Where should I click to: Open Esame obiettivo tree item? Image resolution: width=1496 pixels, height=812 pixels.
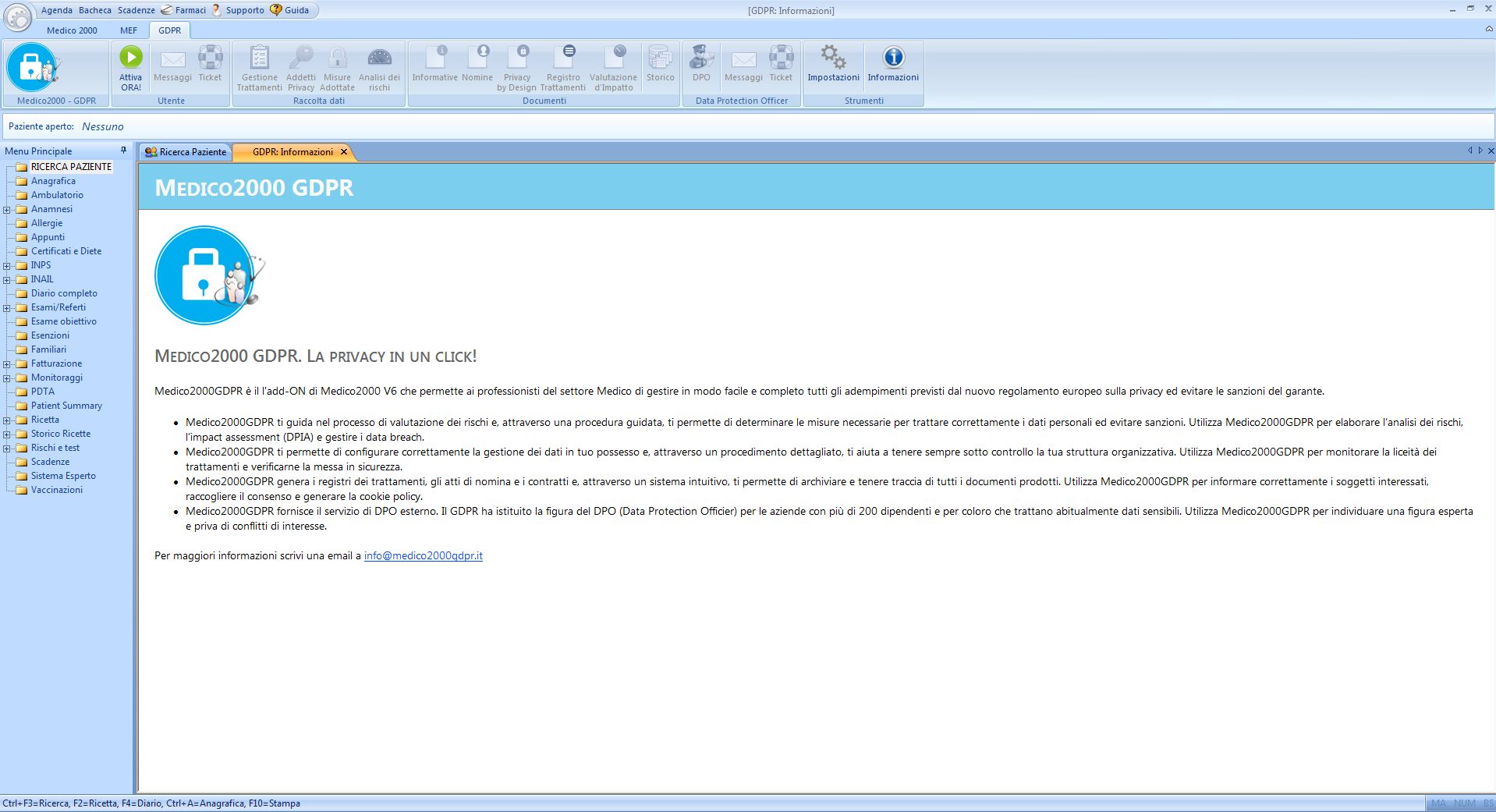pos(64,321)
